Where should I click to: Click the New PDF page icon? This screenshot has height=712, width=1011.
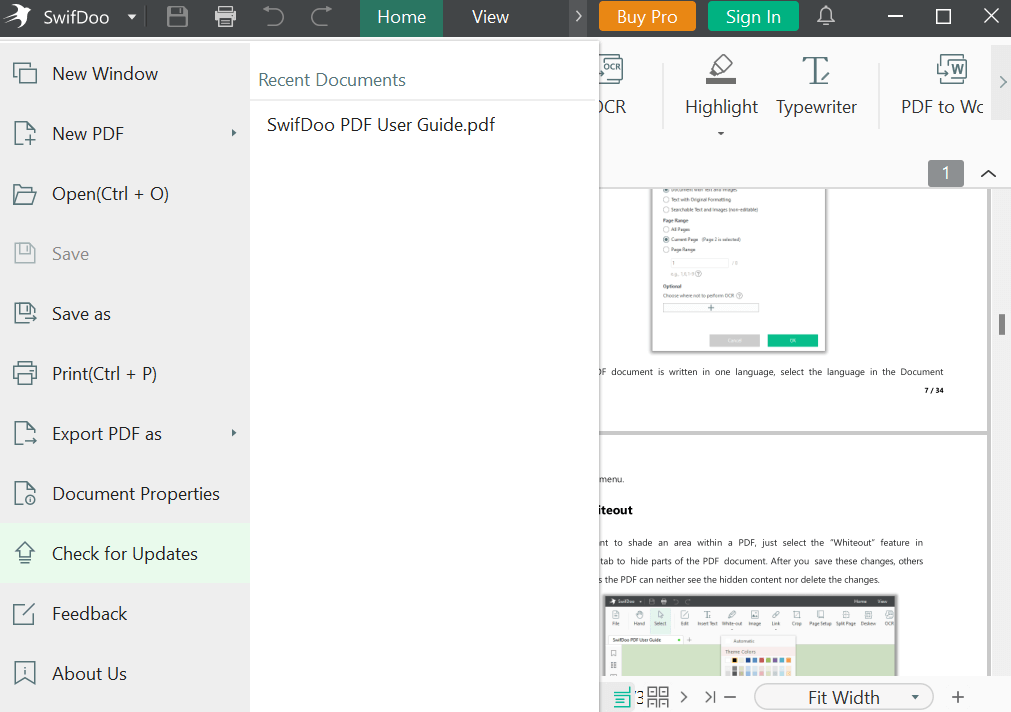pyautogui.click(x=25, y=134)
